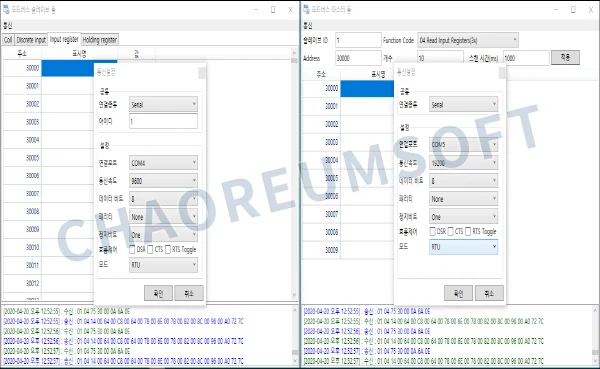Open the COM5 port dropdown
600x369 pixels.
pos(463,145)
